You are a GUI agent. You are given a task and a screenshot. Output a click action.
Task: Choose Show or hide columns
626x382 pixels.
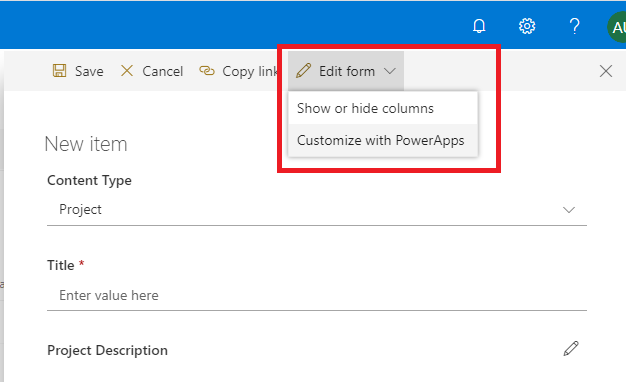382,108
